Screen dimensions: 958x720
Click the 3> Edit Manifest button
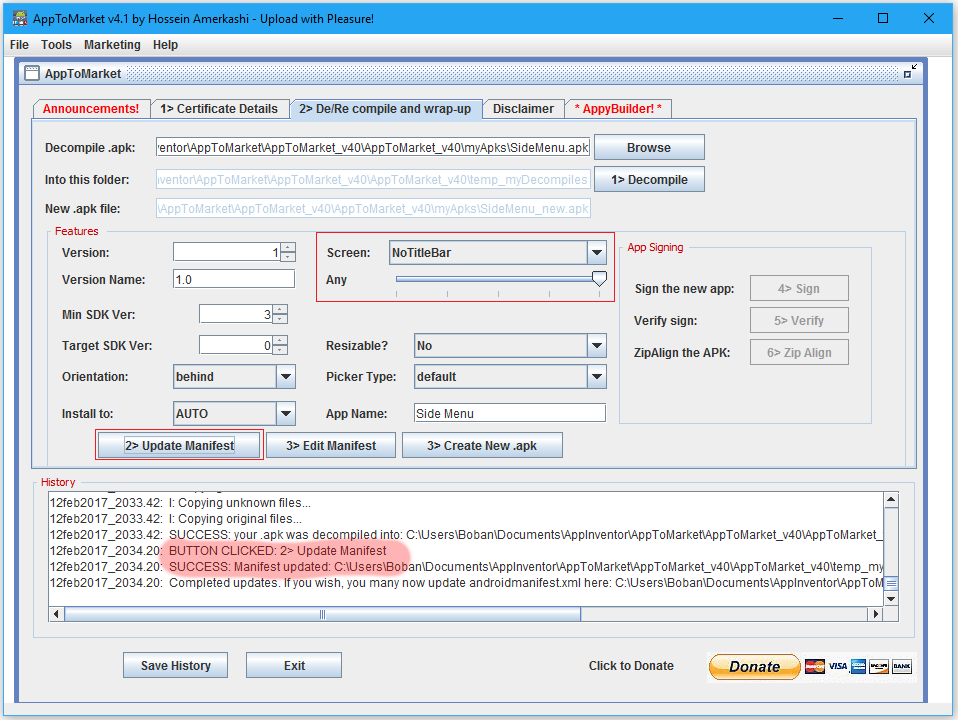click(331, 446)
